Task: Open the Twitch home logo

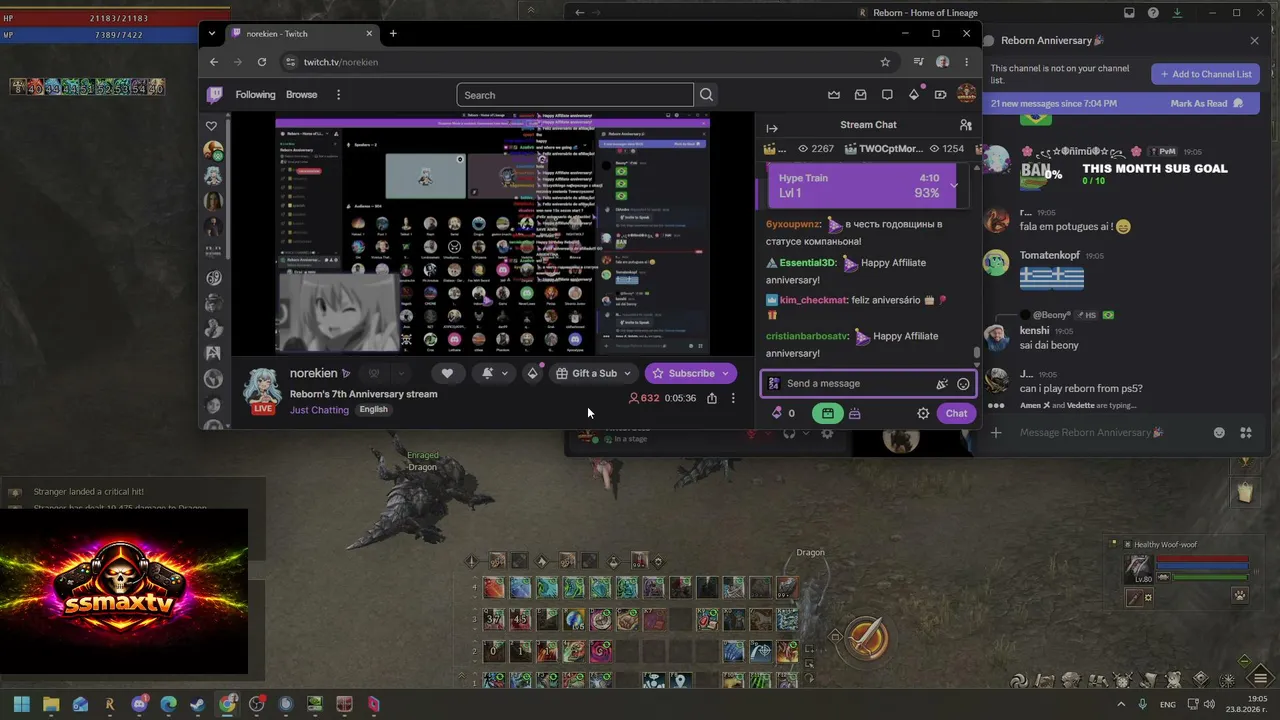Action: tap(214, 95)
